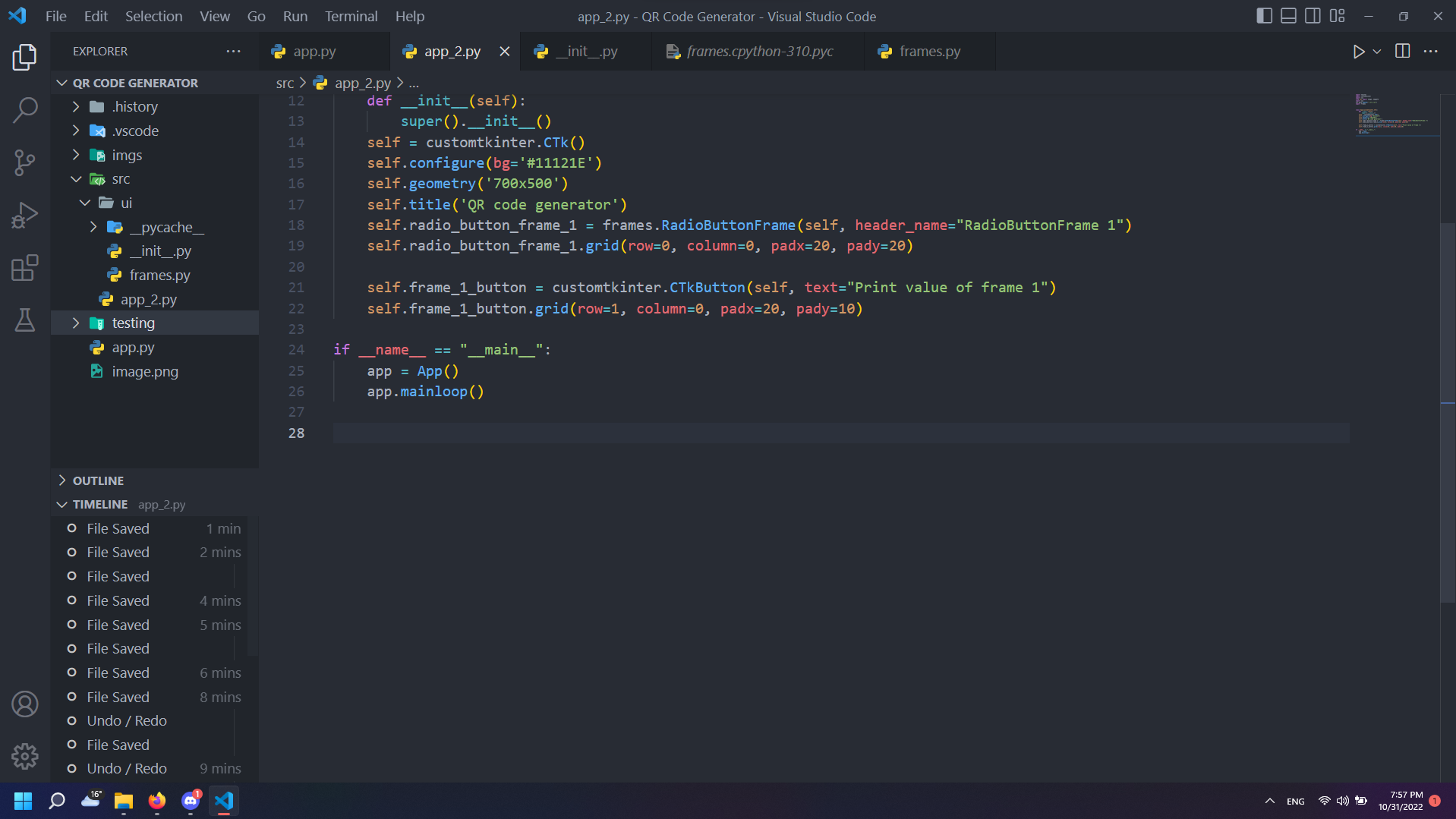Open the Search view icon
Viewport: 1456px width, 819px height.
click(x=24, y=109)
